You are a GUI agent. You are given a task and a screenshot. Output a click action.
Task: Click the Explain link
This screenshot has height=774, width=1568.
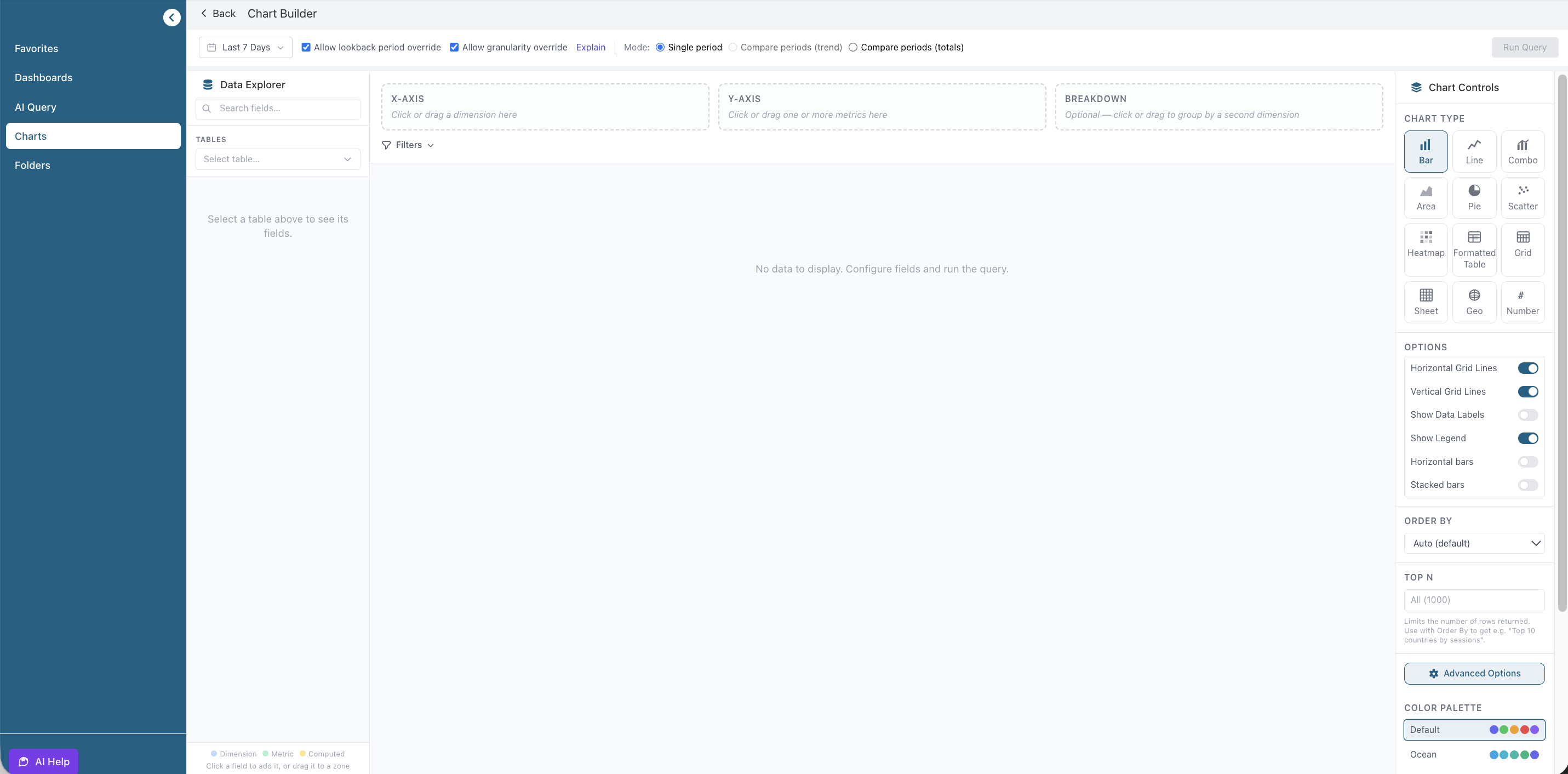591,48
